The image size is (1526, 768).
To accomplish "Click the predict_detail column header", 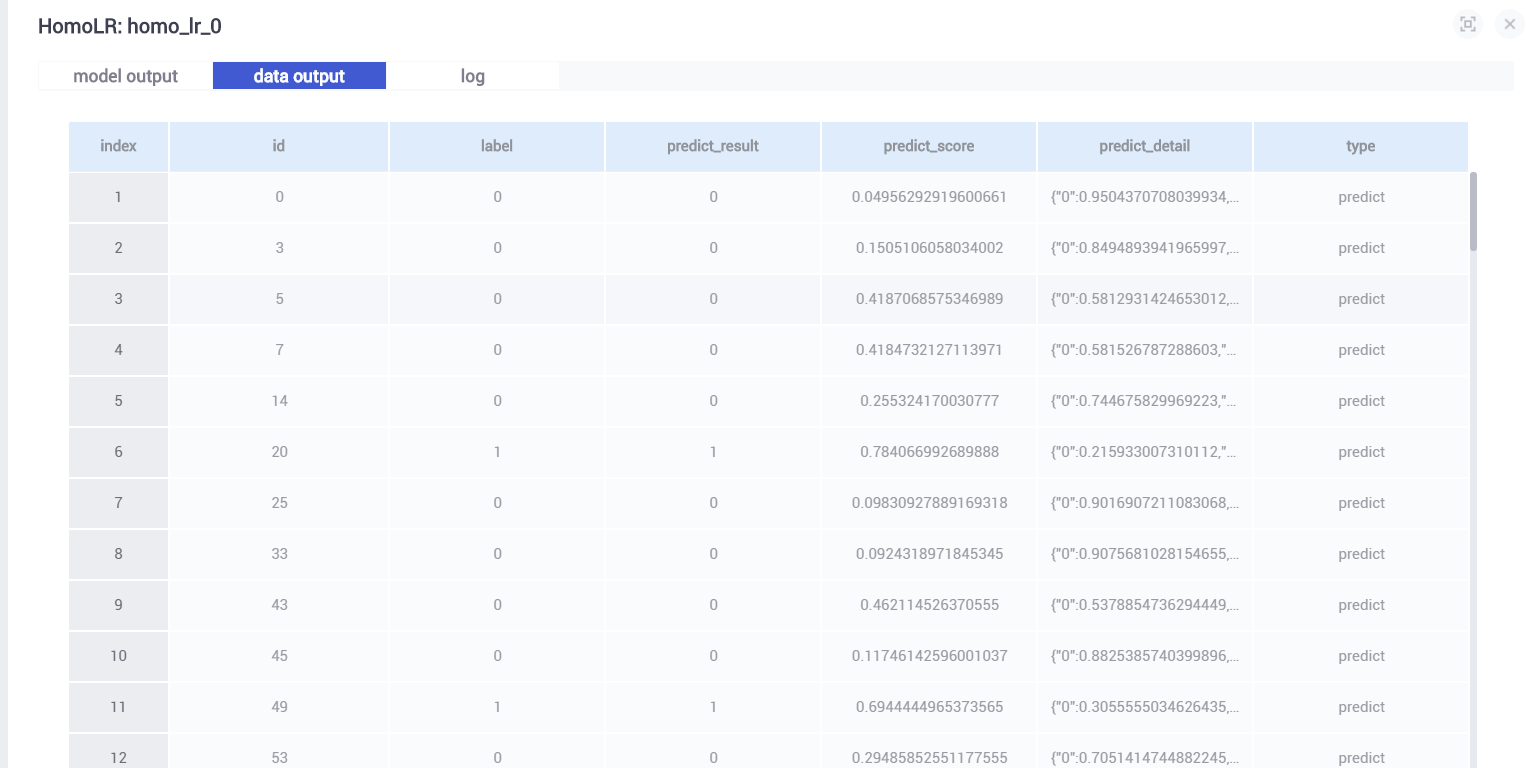I will click(1145, 146).
